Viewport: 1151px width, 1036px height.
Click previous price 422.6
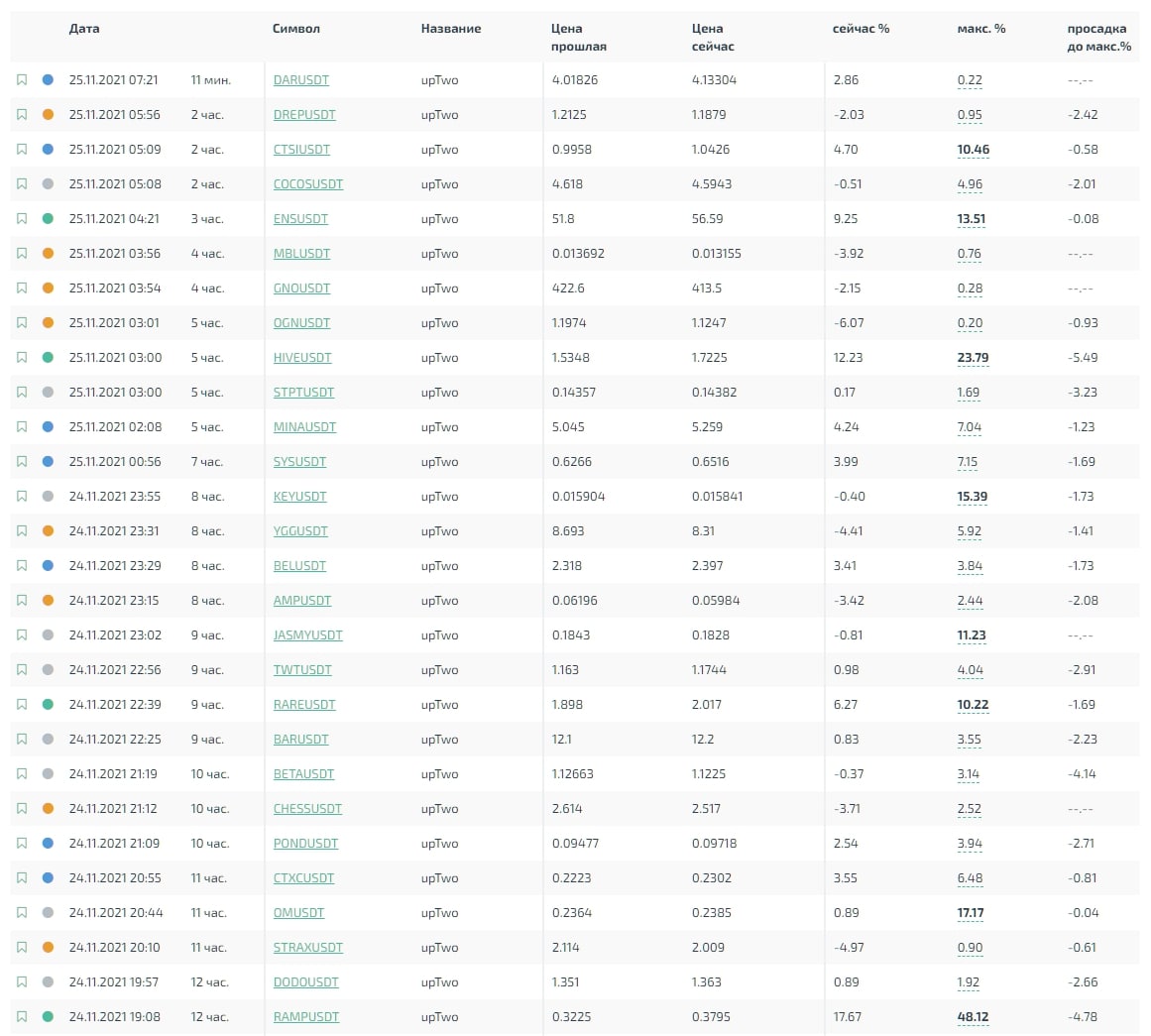[x=568, y=288]
